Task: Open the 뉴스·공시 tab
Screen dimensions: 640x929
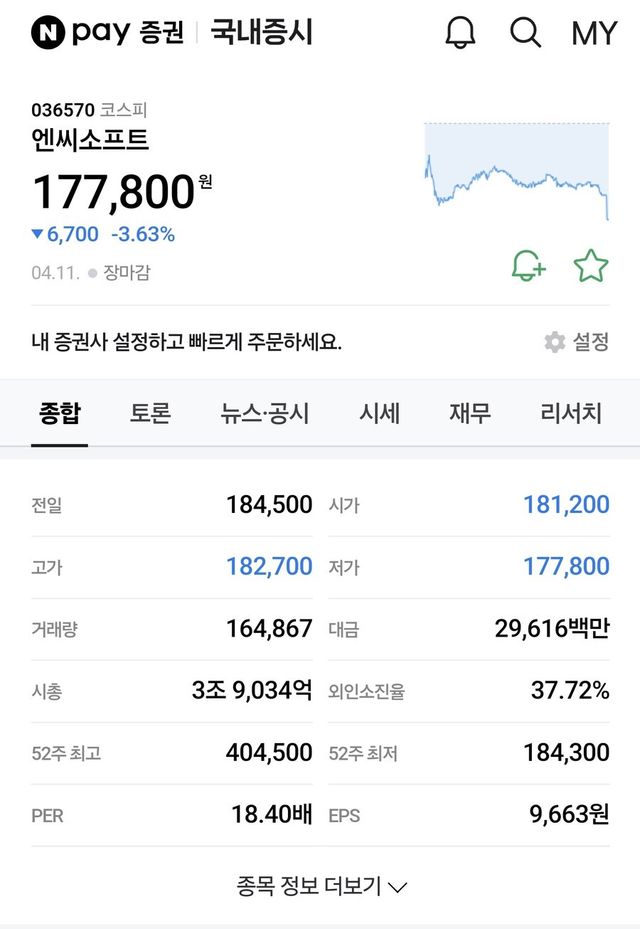Action: coord(265,413)
